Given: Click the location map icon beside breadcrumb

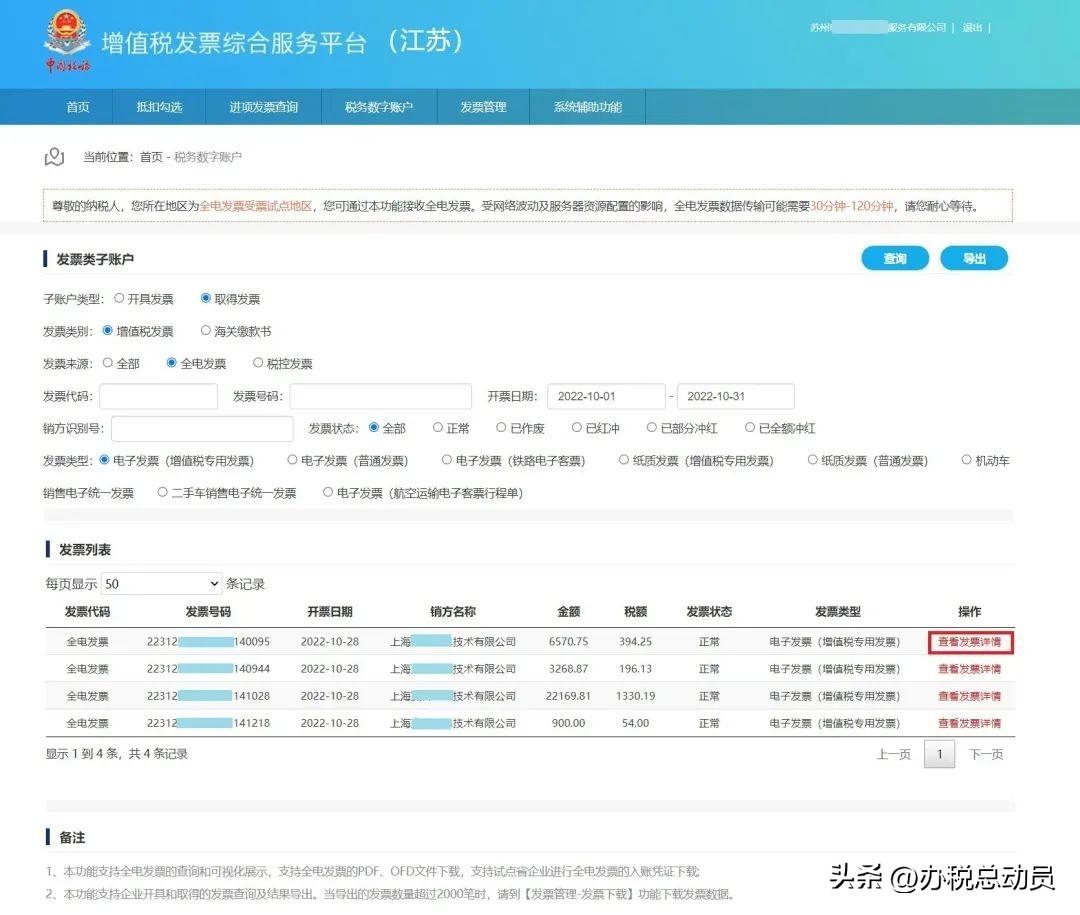Looking at the screenshot, I should coord(54,157).
